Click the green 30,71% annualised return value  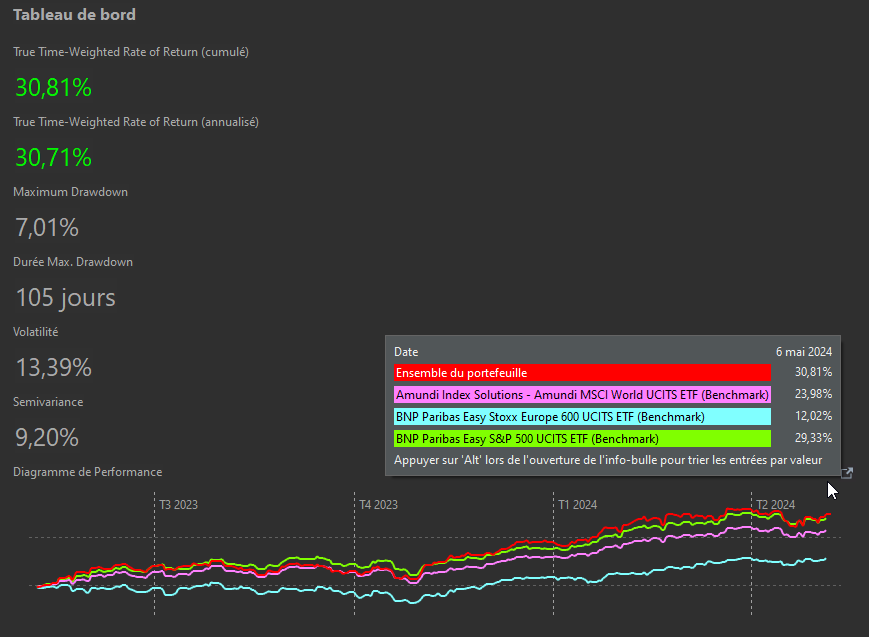pos(54,158)
